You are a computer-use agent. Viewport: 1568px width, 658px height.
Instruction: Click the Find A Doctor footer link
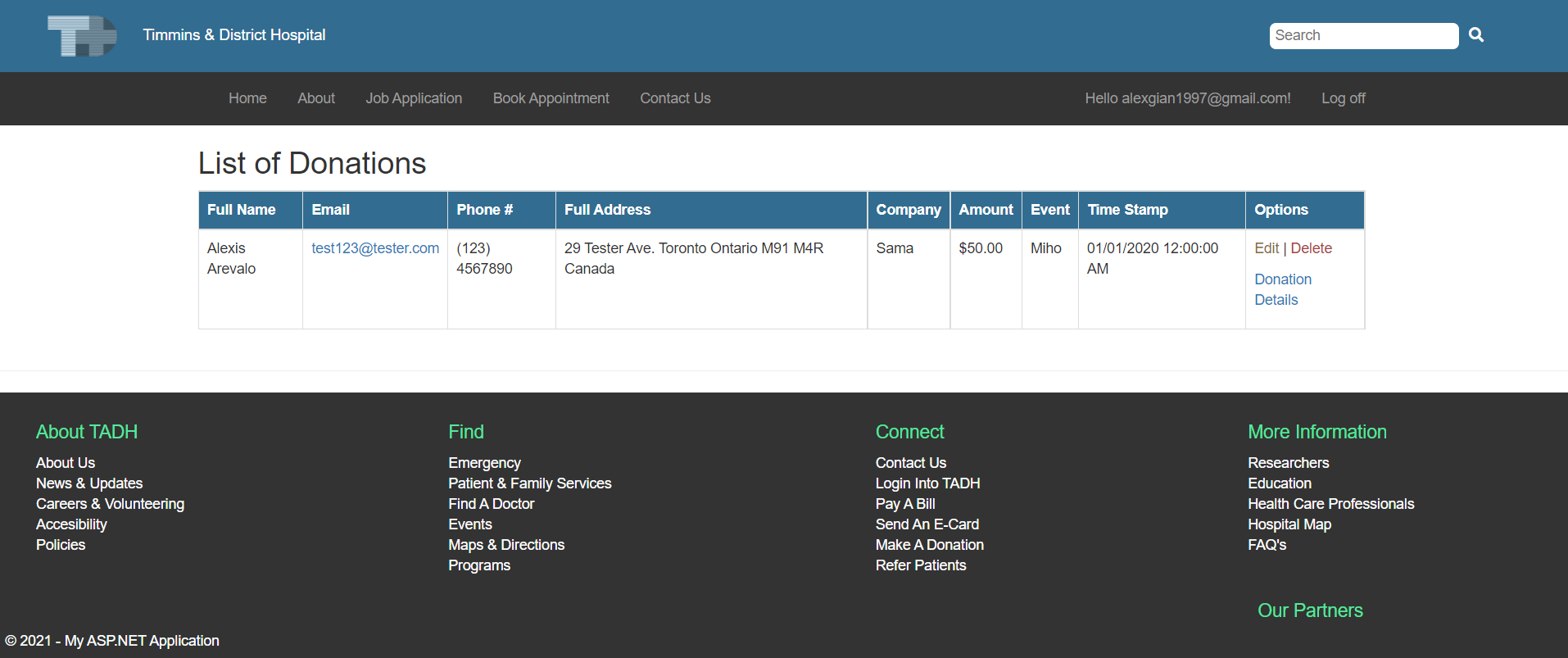coord(491,504)
